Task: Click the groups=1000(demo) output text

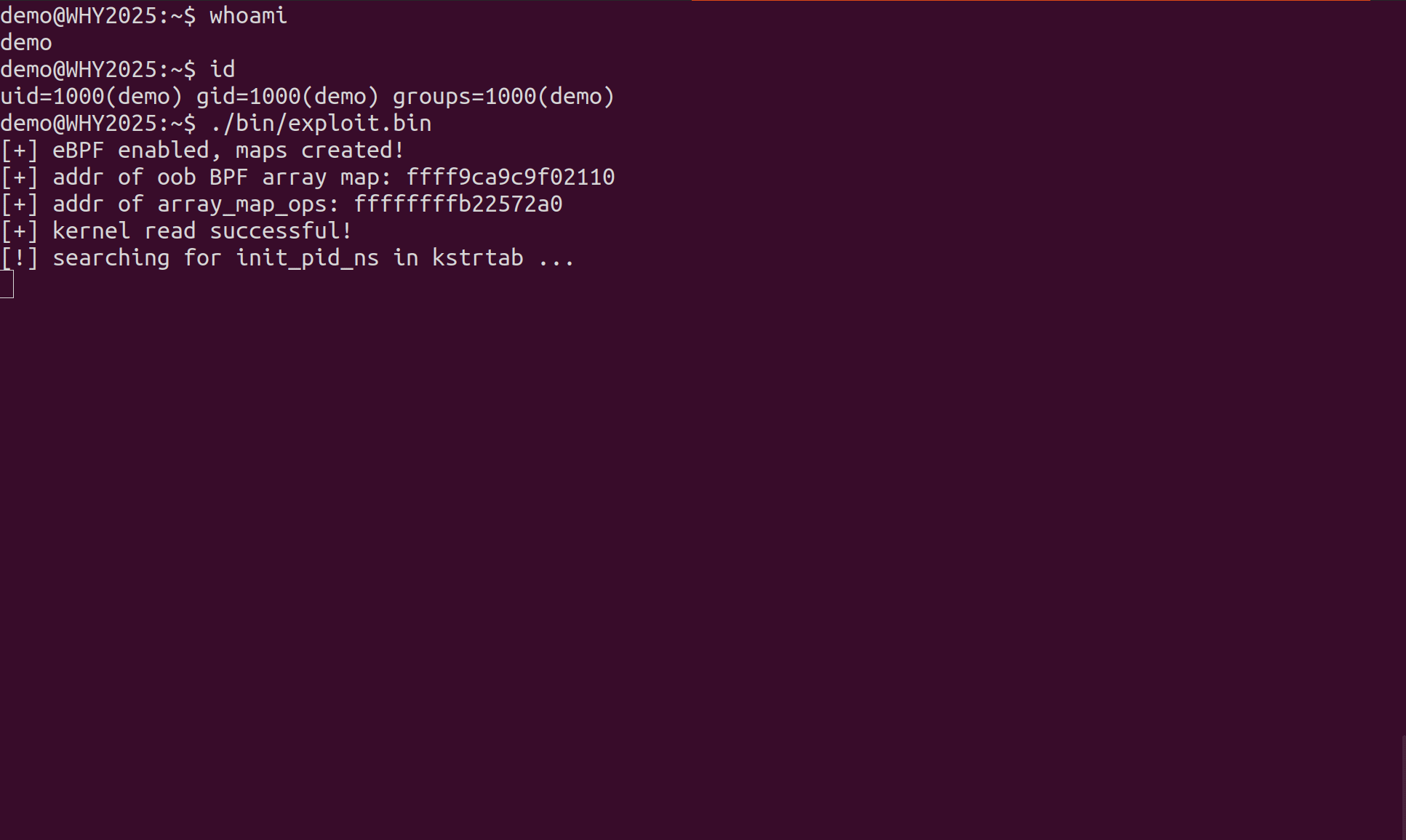Action: point(503,97)
